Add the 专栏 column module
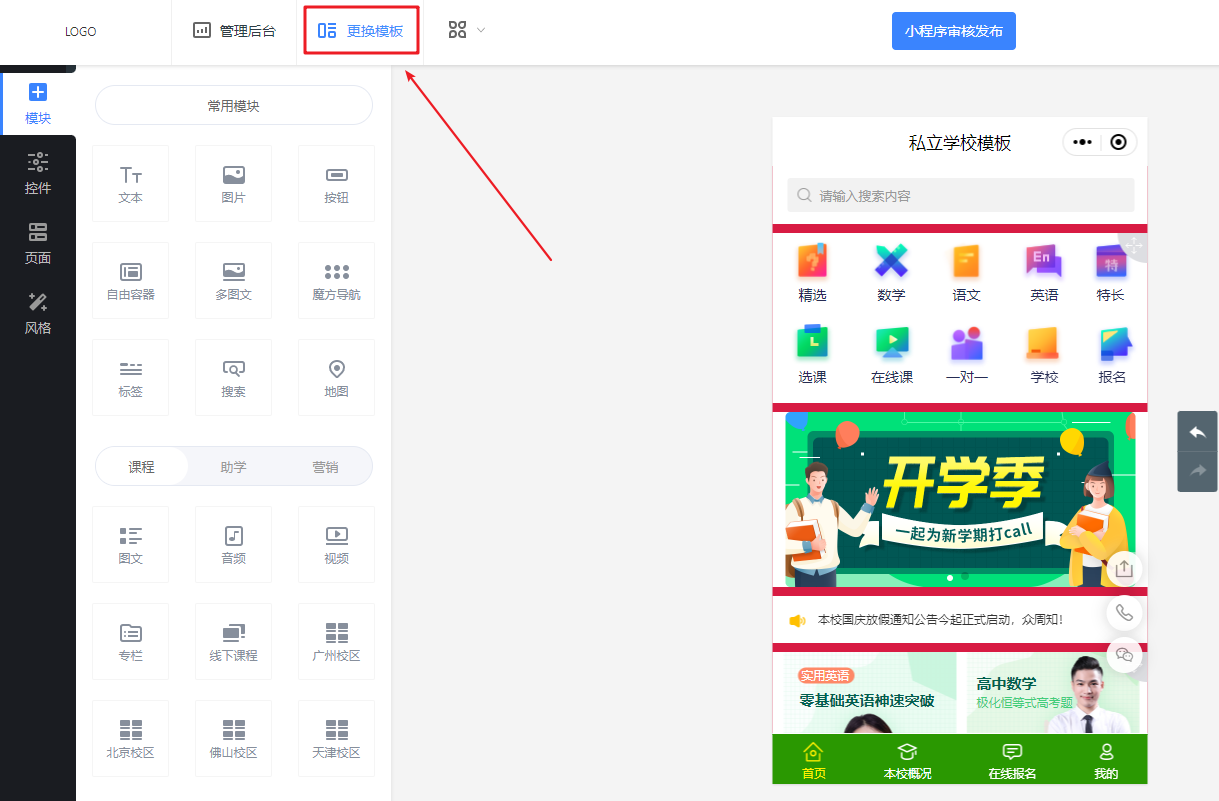The width and height of the screenshot is (1219, 801). [130, 642]
